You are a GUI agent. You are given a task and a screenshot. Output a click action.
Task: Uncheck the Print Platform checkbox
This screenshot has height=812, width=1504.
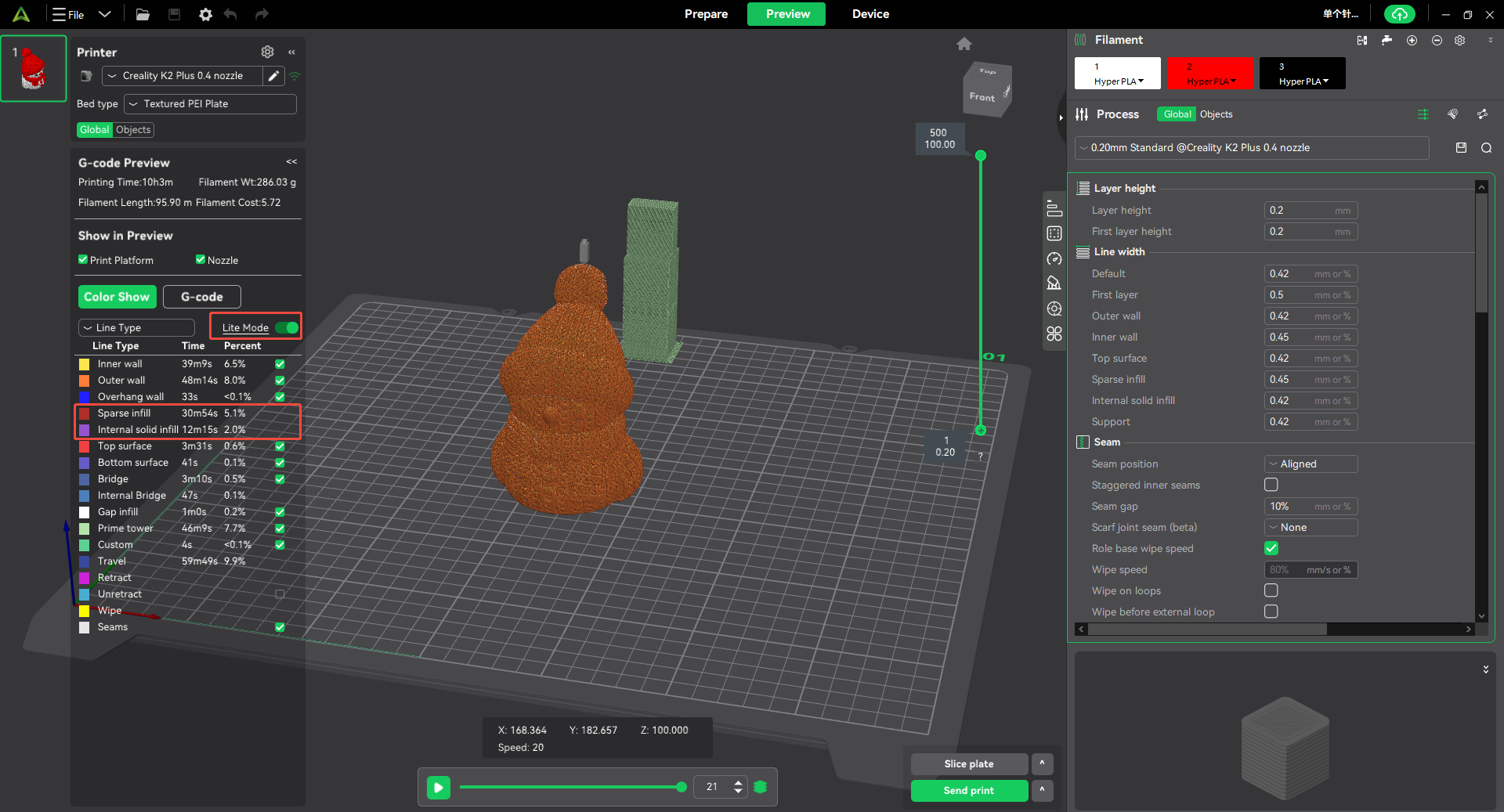pyautogui.click(x=83, y=260)
